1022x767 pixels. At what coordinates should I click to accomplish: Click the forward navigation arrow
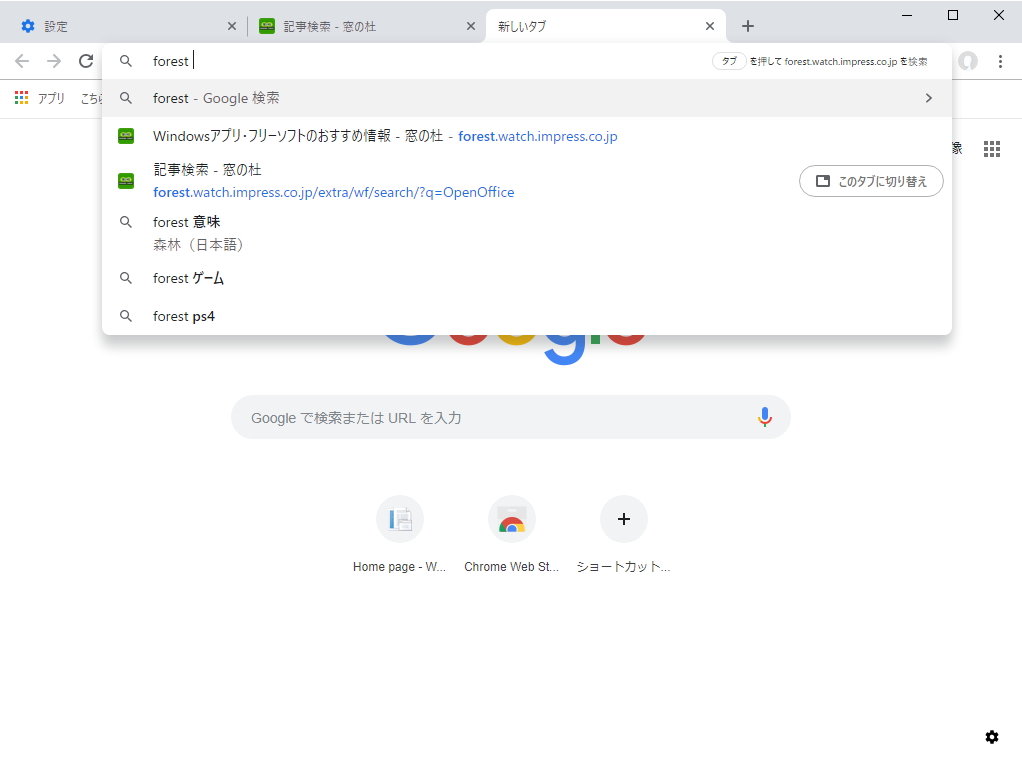point(54,60)
